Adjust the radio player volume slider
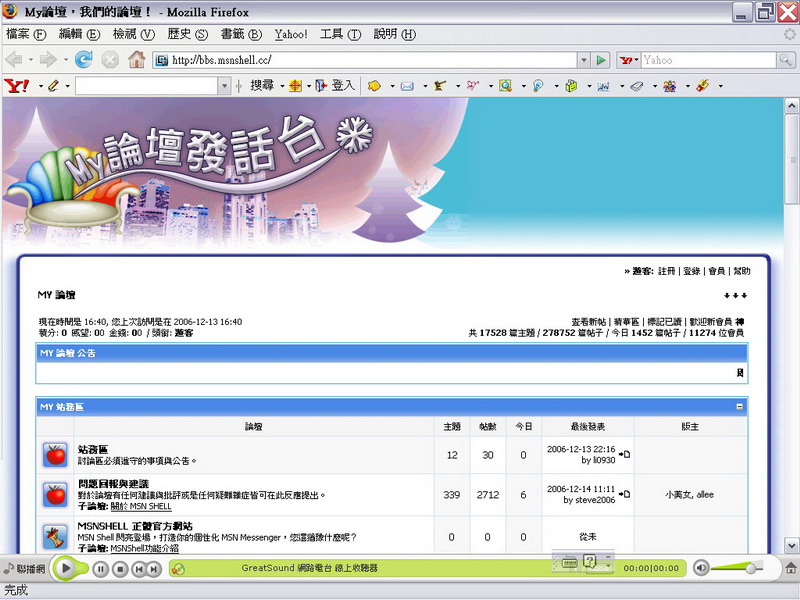The width and height of the screenshot is (800, 600). 748,568
